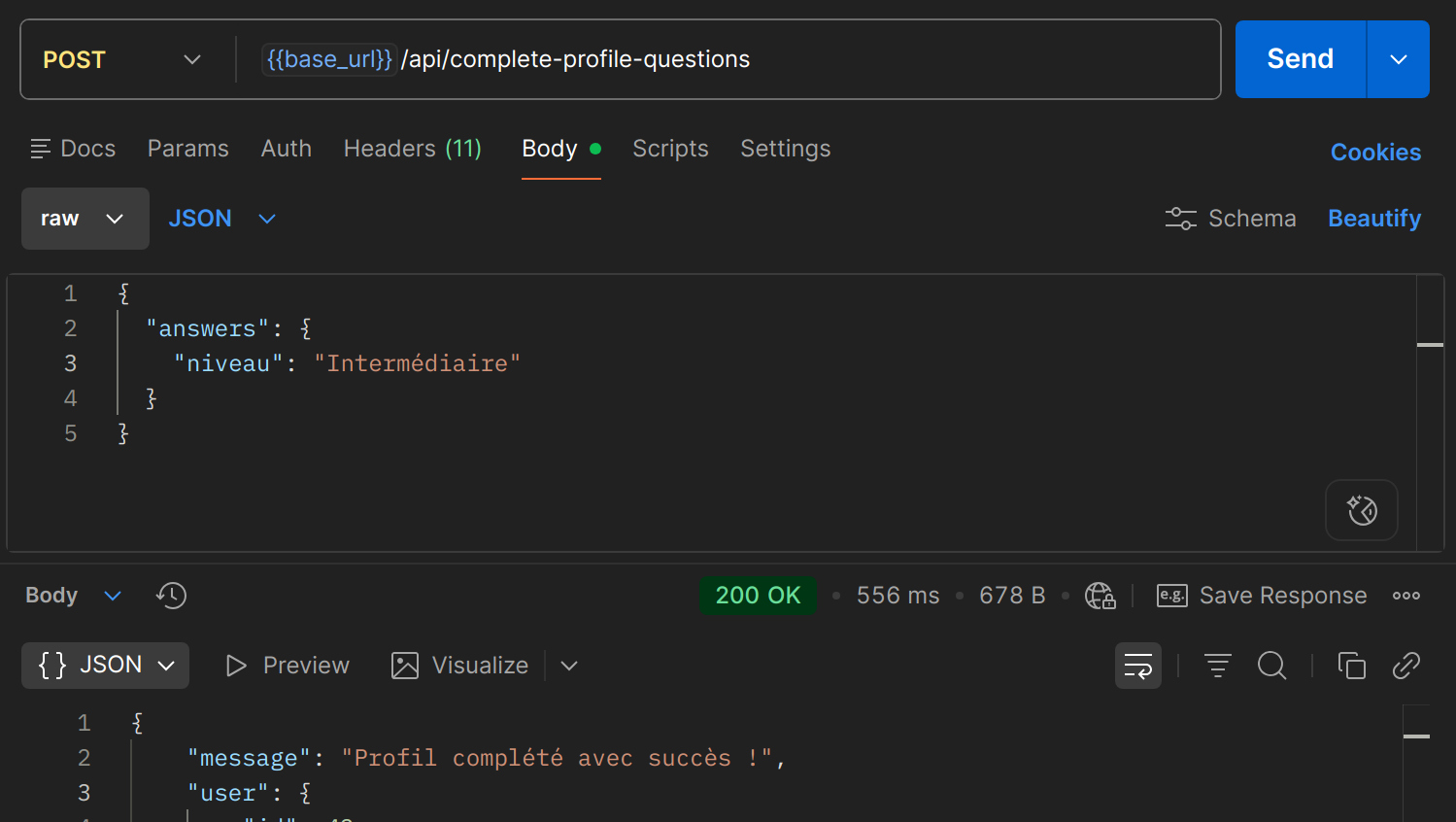Select the request Body tab
This screenshot has height=822, width=1456.
point(560,149)
